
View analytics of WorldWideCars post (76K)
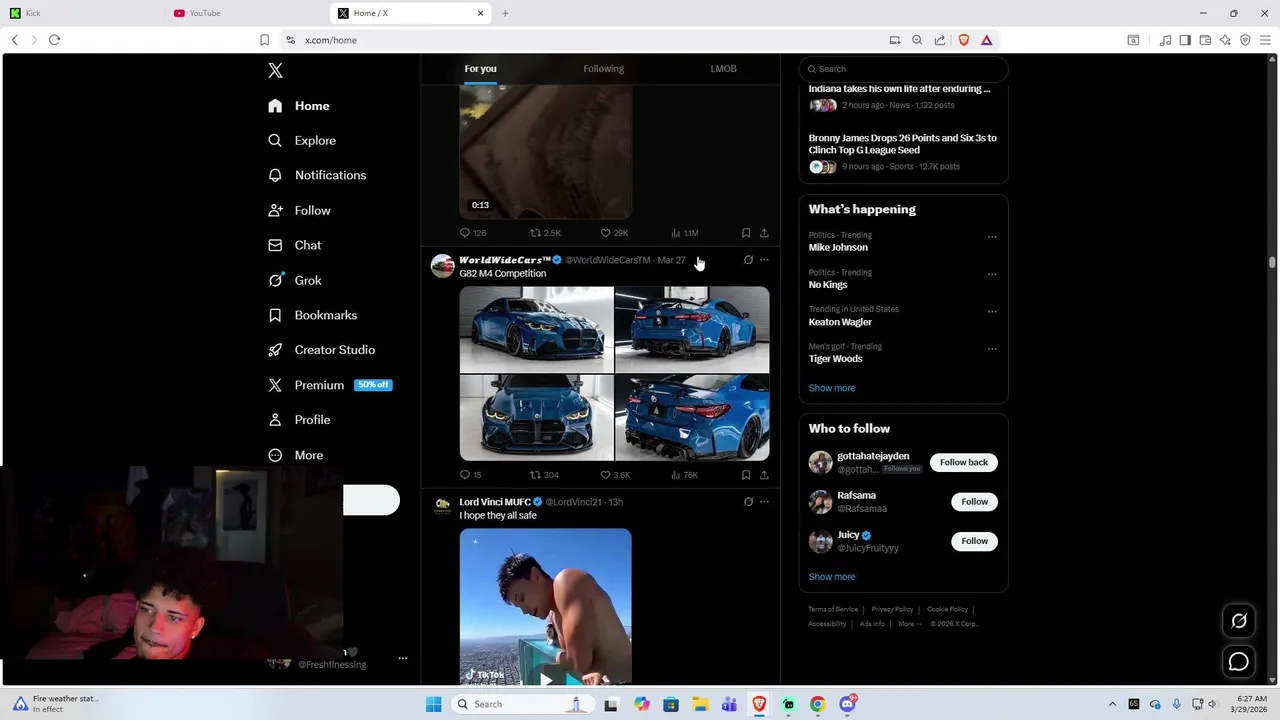[685, 475]
